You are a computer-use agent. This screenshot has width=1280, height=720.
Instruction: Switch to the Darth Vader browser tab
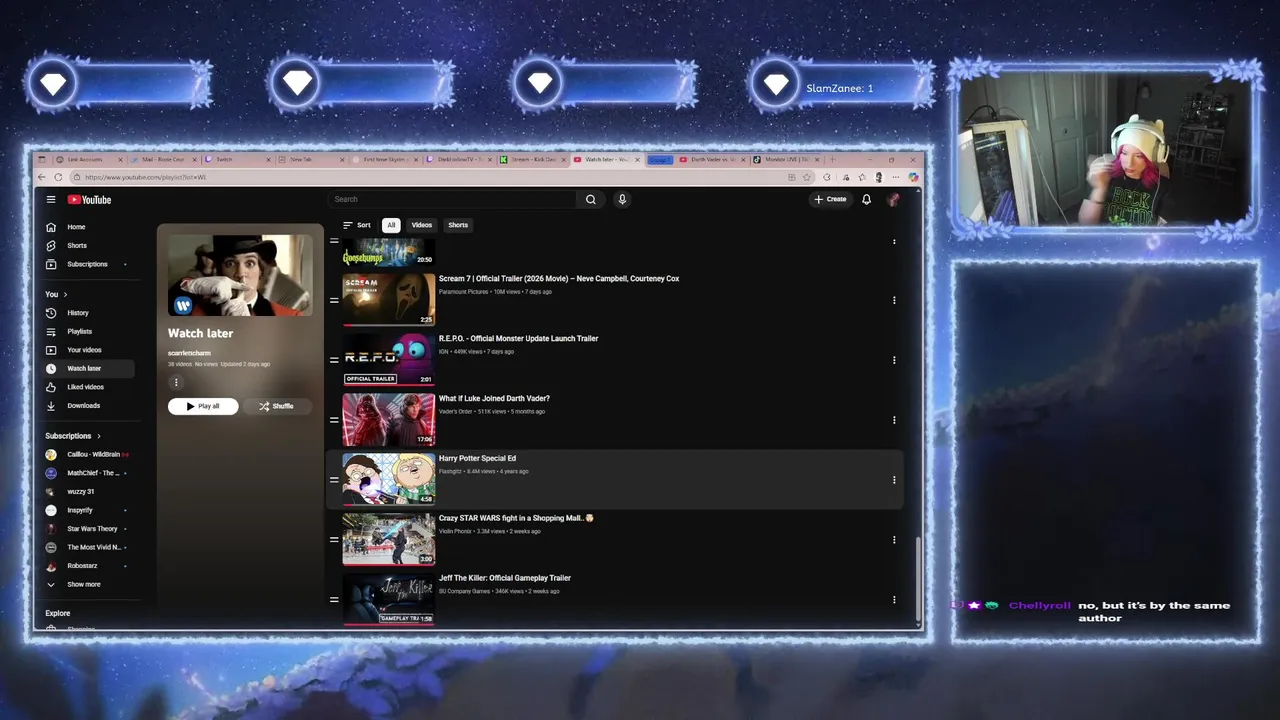click(712, 159)
